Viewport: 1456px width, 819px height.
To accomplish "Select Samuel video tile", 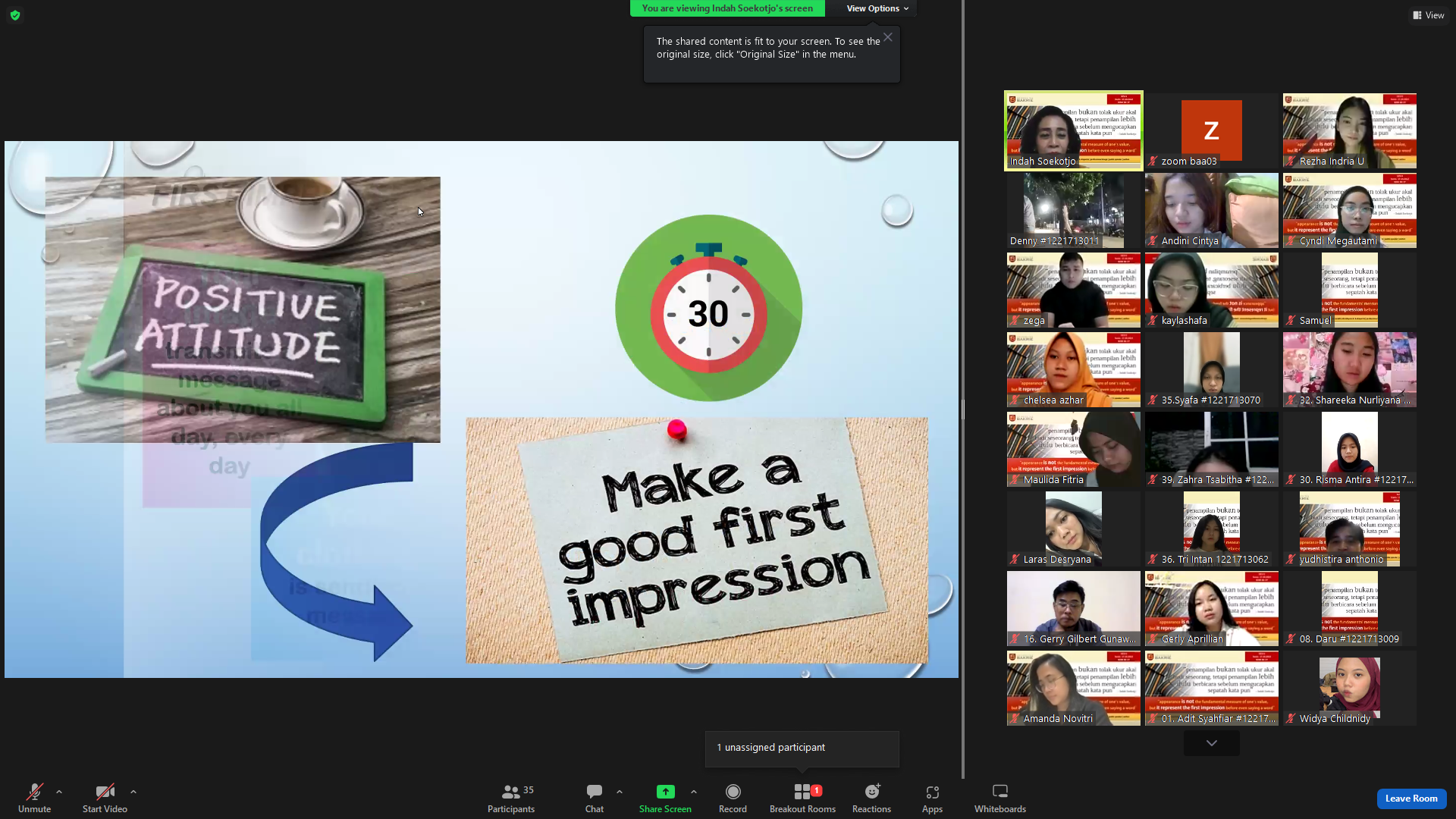I will [x=1349, y=290].
